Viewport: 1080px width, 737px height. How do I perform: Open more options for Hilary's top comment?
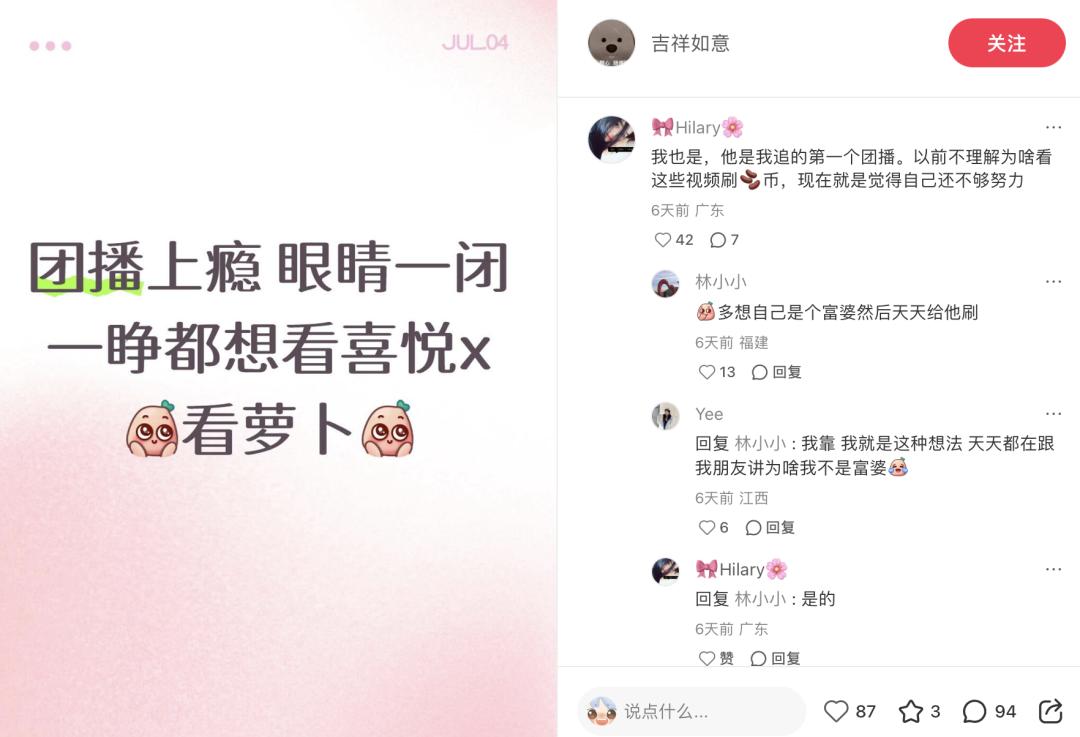coord(1053,127)
